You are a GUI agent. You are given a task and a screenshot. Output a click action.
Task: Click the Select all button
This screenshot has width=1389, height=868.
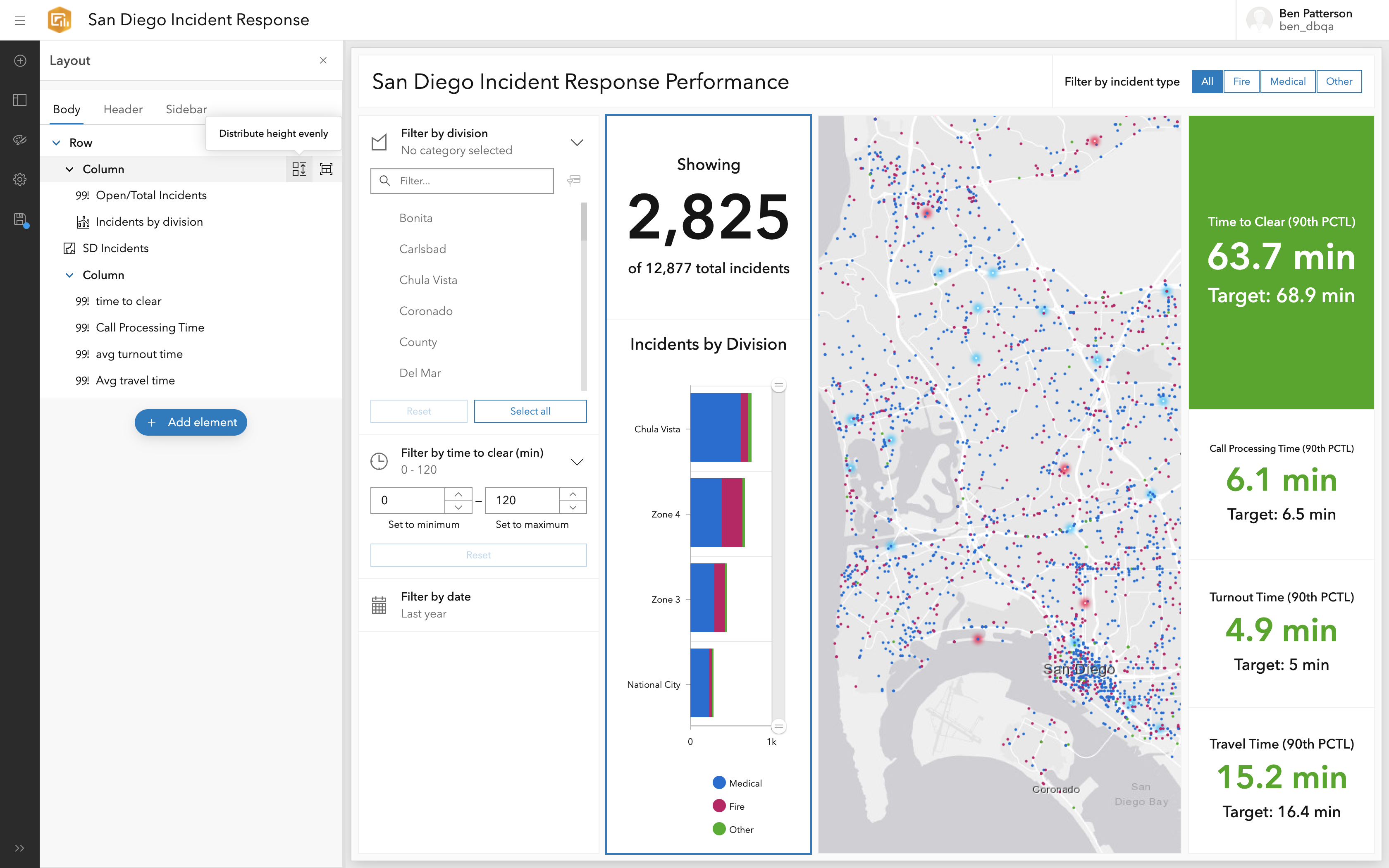point(530,411)
